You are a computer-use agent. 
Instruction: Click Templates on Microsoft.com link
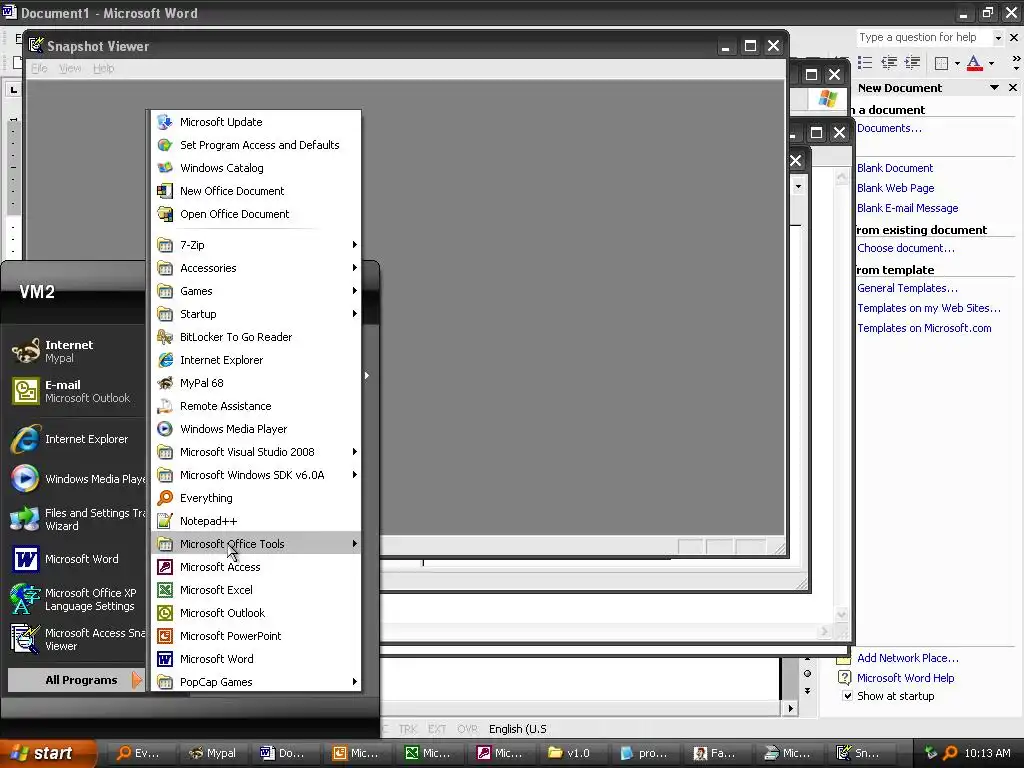tap(924, 328)
